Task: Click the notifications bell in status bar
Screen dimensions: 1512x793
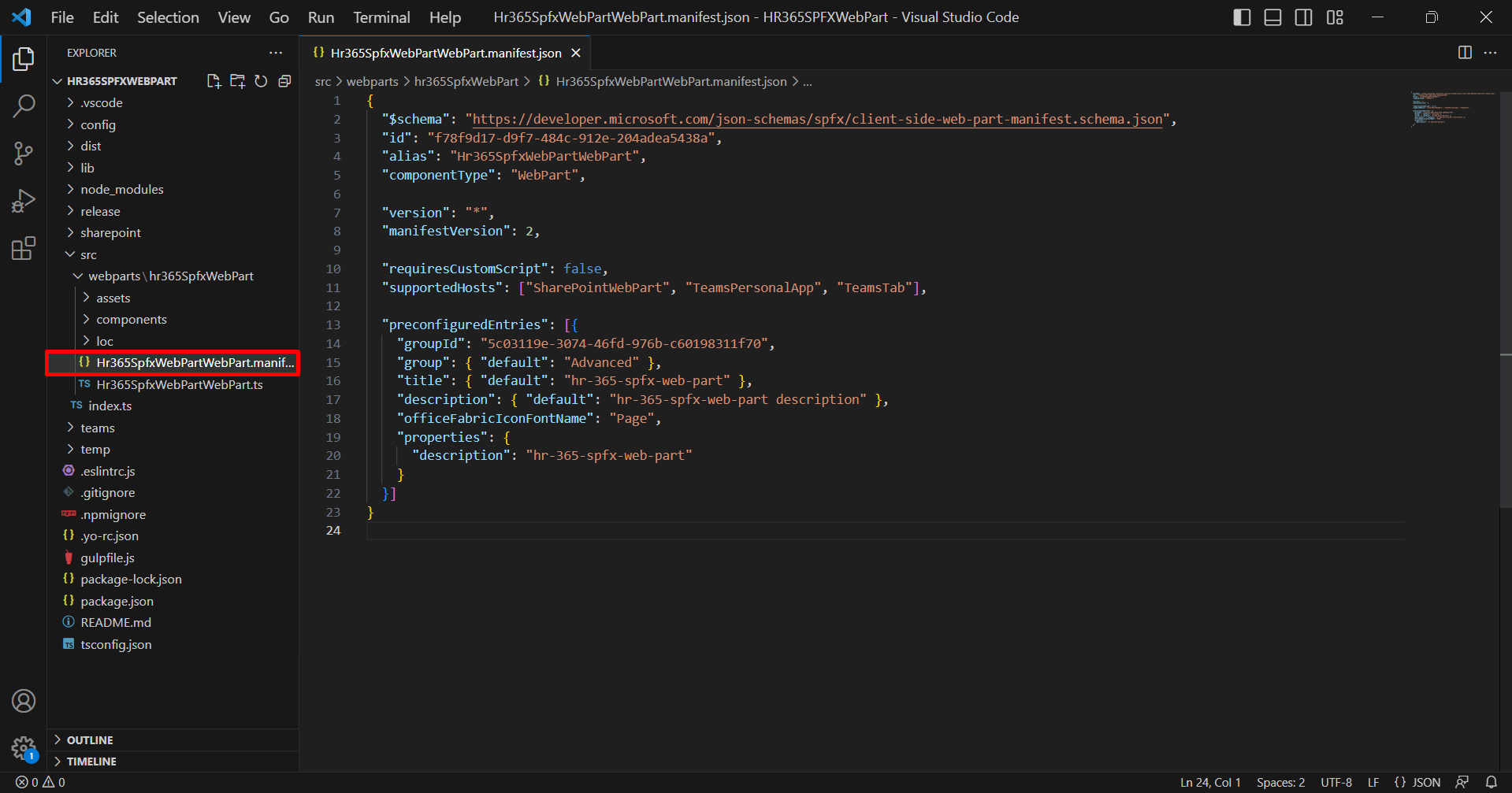Action: tap(1492, 782)
